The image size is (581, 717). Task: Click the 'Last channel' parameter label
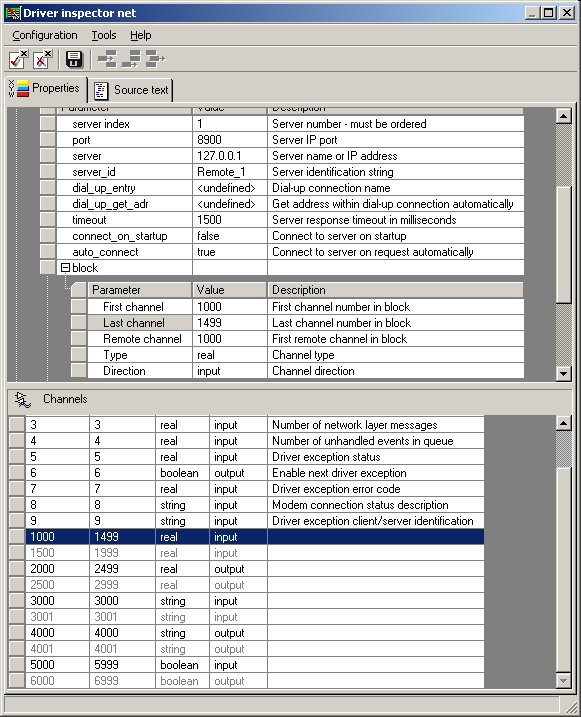(133, 323)
